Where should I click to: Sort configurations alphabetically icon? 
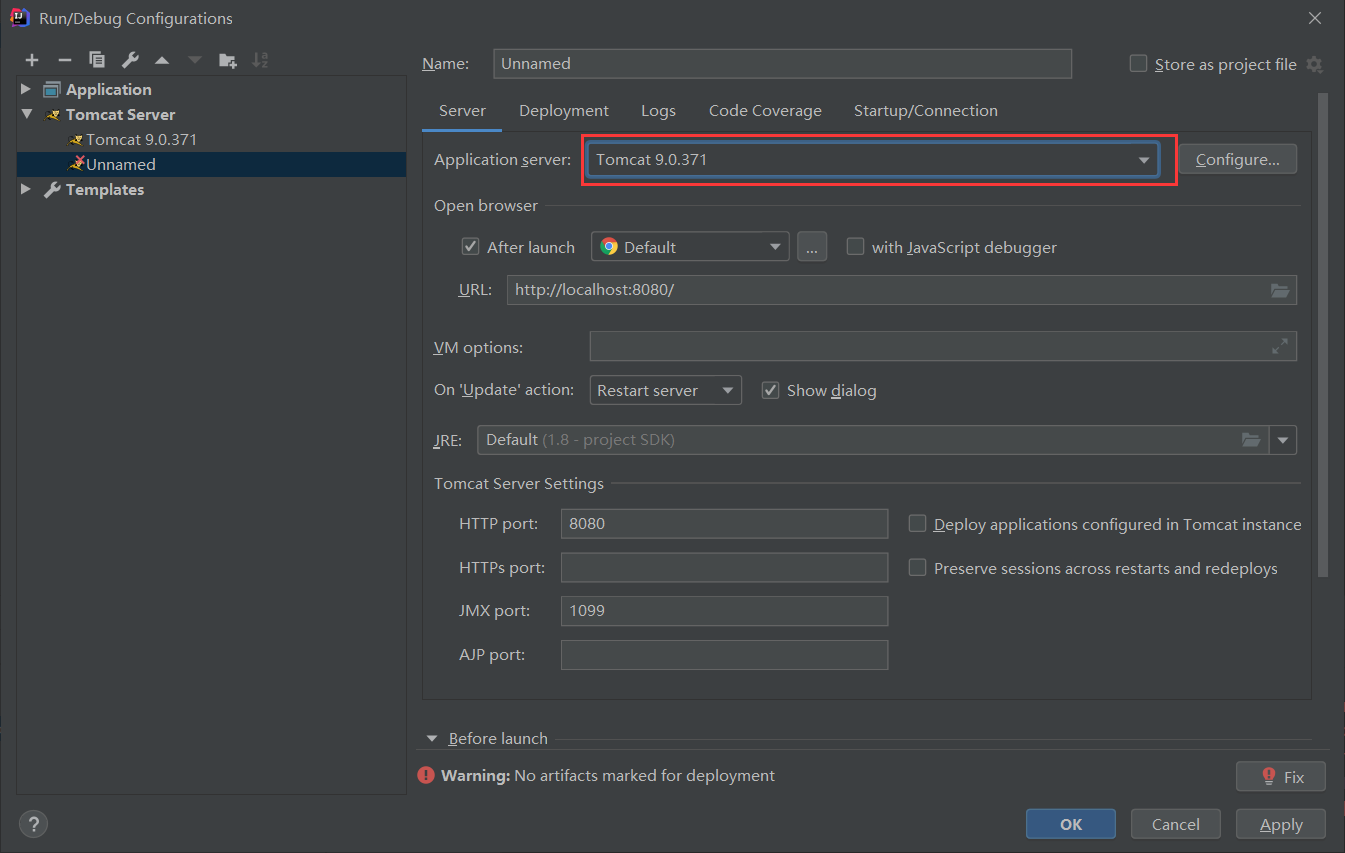pyautogui.click(x=260, y=60)
